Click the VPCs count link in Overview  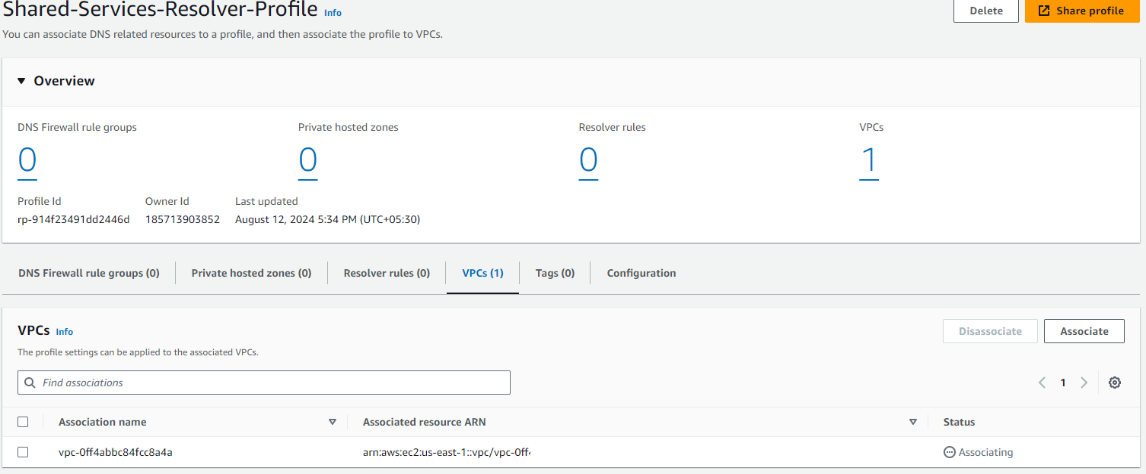pyautogui.click(x=869, y=161)
